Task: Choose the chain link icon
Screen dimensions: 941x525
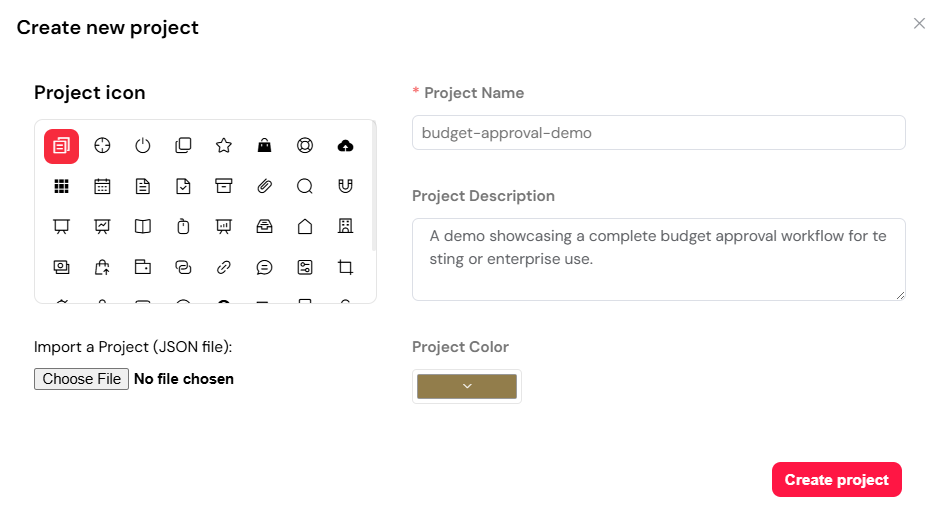Action: click(224, 267)
